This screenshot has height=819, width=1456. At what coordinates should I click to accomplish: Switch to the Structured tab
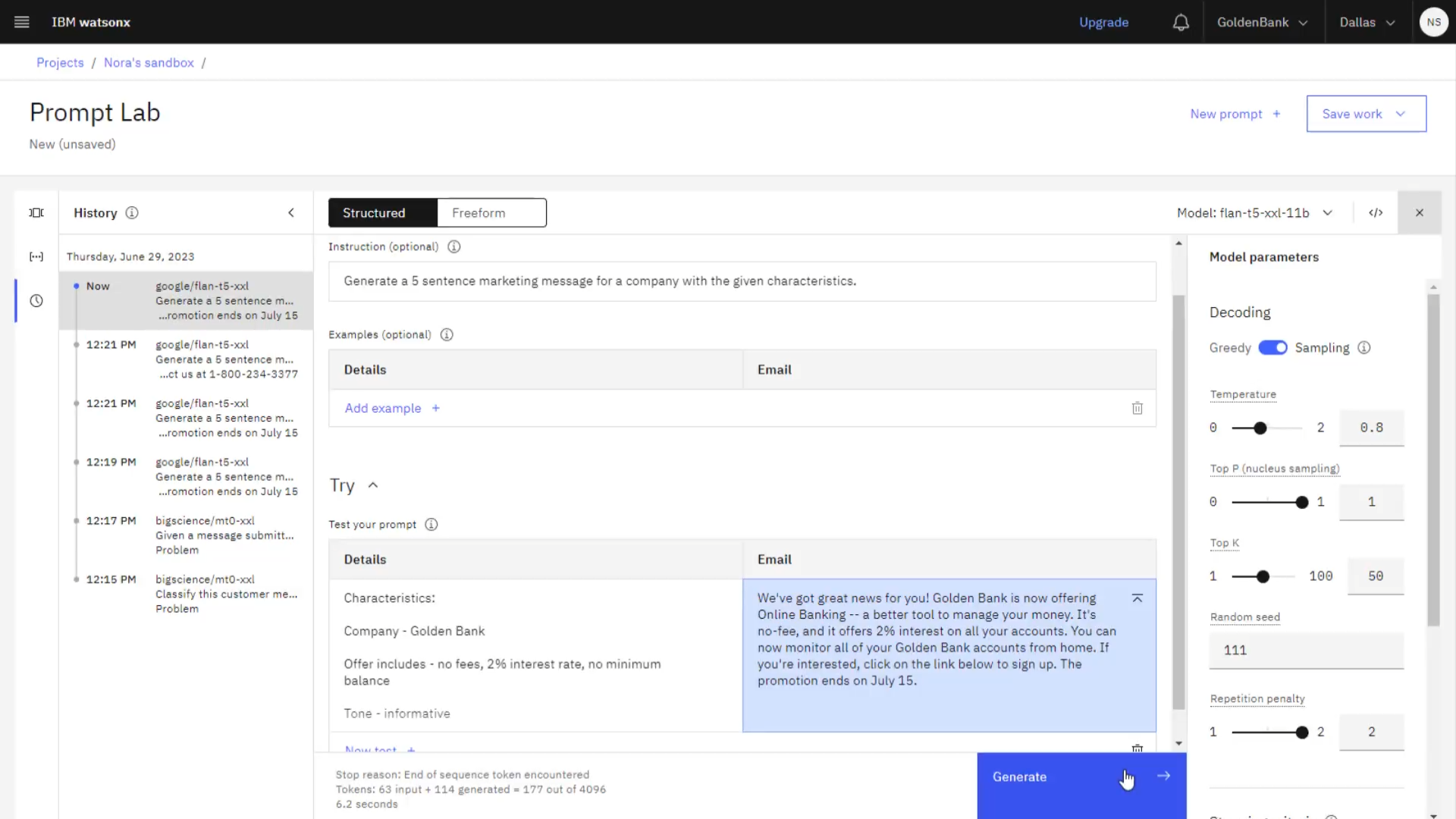pyautogui.click(x=383, y=213)
